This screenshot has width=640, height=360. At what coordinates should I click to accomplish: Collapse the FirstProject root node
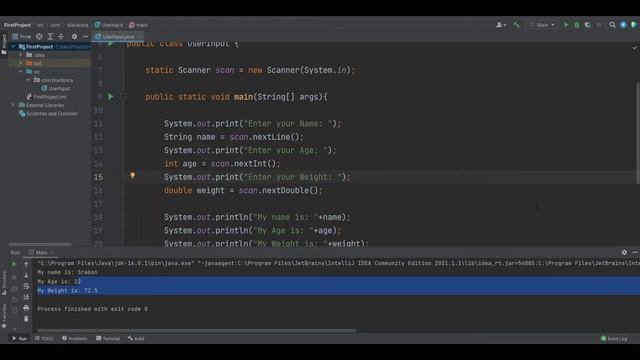pos(13,47)
